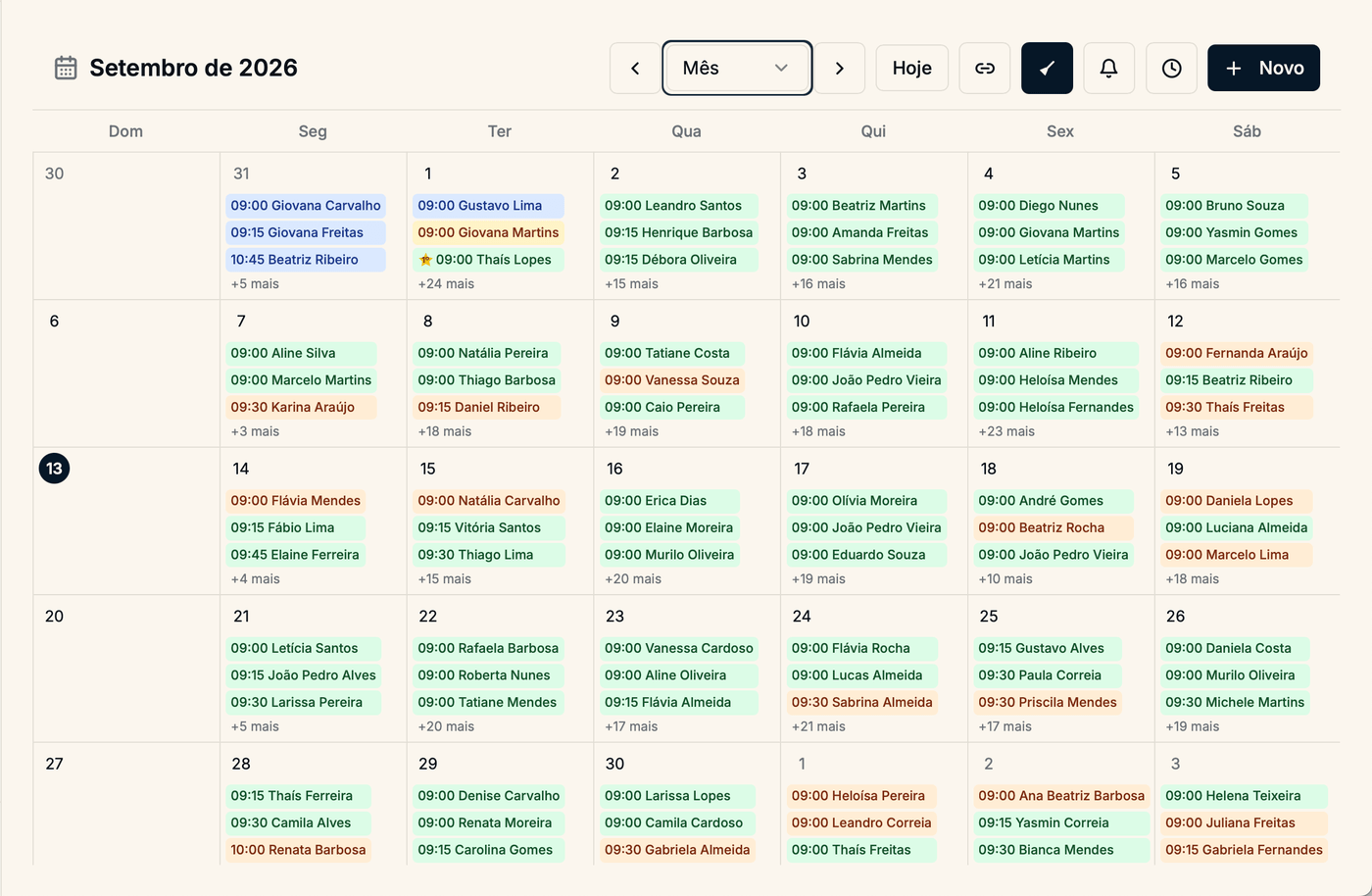Open the 09:30 Karina Araújo event
Viewport: 1372px width, 896px height.
[302, 407]
